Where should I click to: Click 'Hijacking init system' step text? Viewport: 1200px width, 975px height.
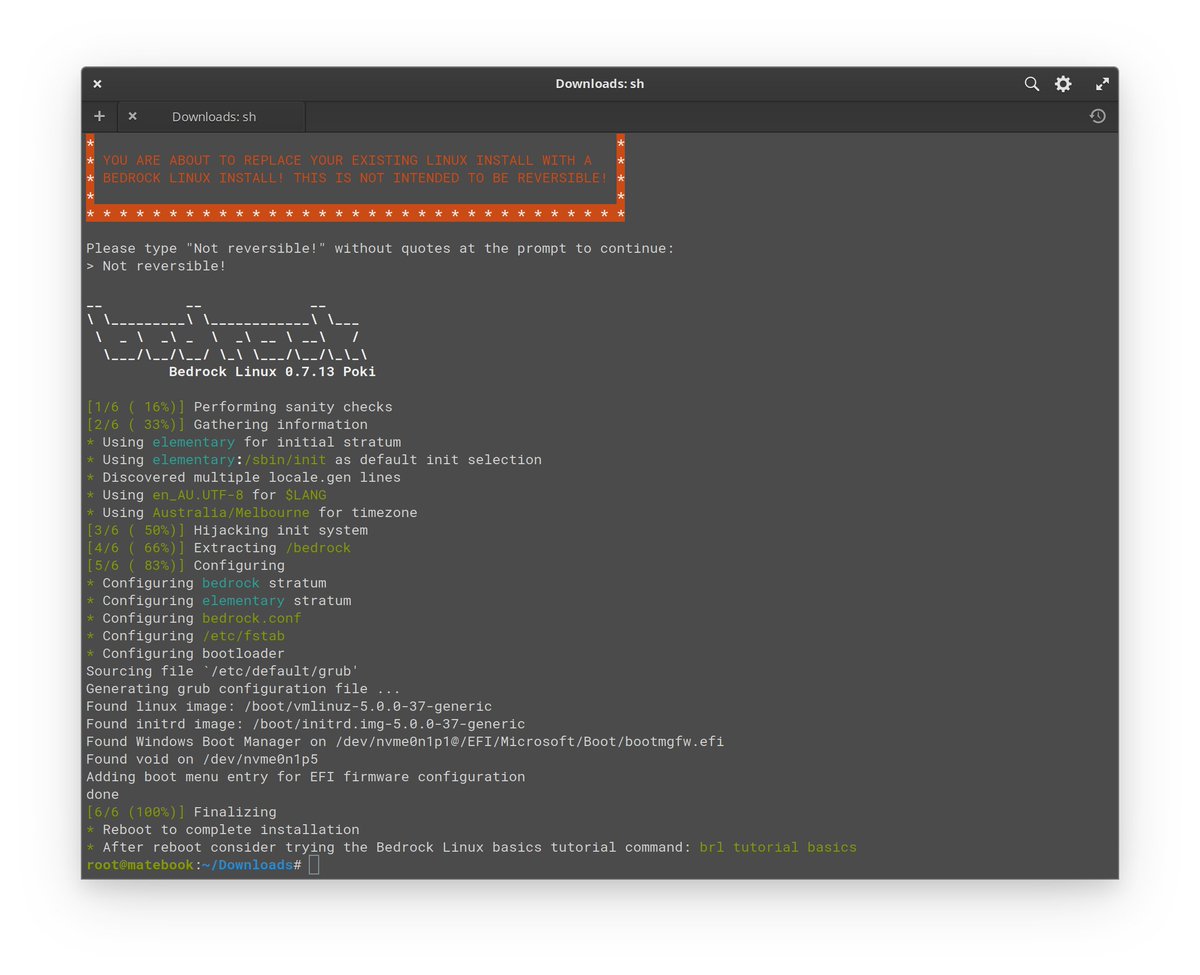coord(281,530)
